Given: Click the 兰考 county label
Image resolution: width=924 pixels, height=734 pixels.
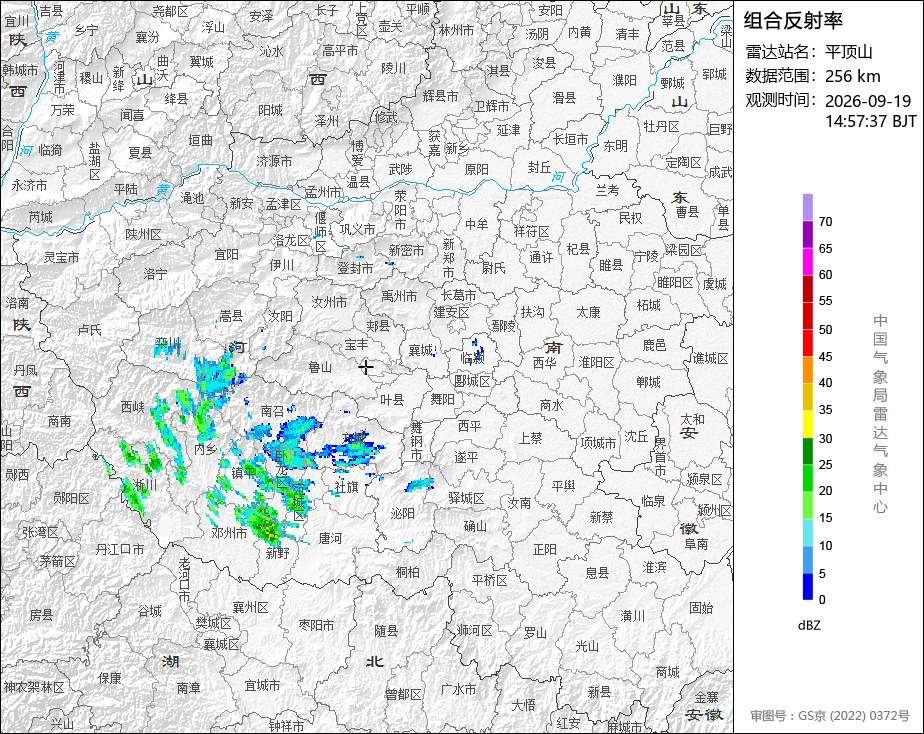Looking at the screenshot, I should 607,190.
